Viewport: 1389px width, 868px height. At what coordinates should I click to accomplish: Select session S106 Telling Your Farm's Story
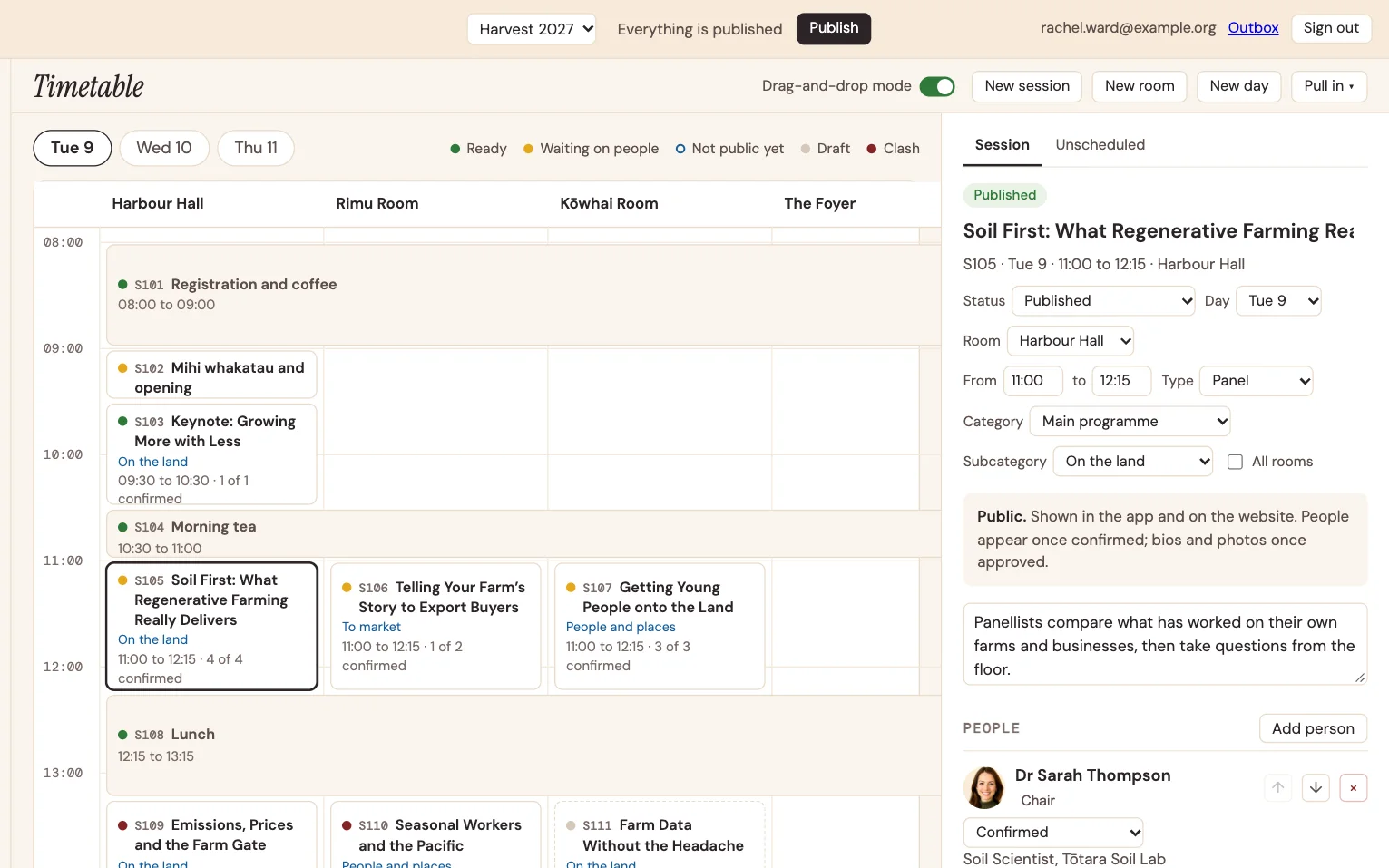tap(435, 627)
